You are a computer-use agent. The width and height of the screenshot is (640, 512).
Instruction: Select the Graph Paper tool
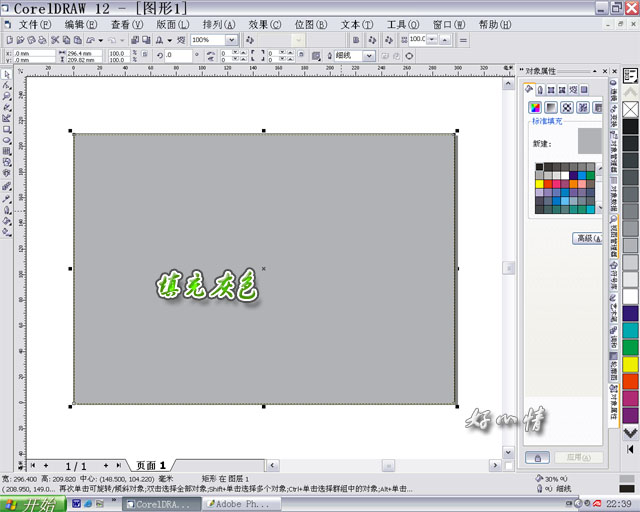tap(7, 151)
